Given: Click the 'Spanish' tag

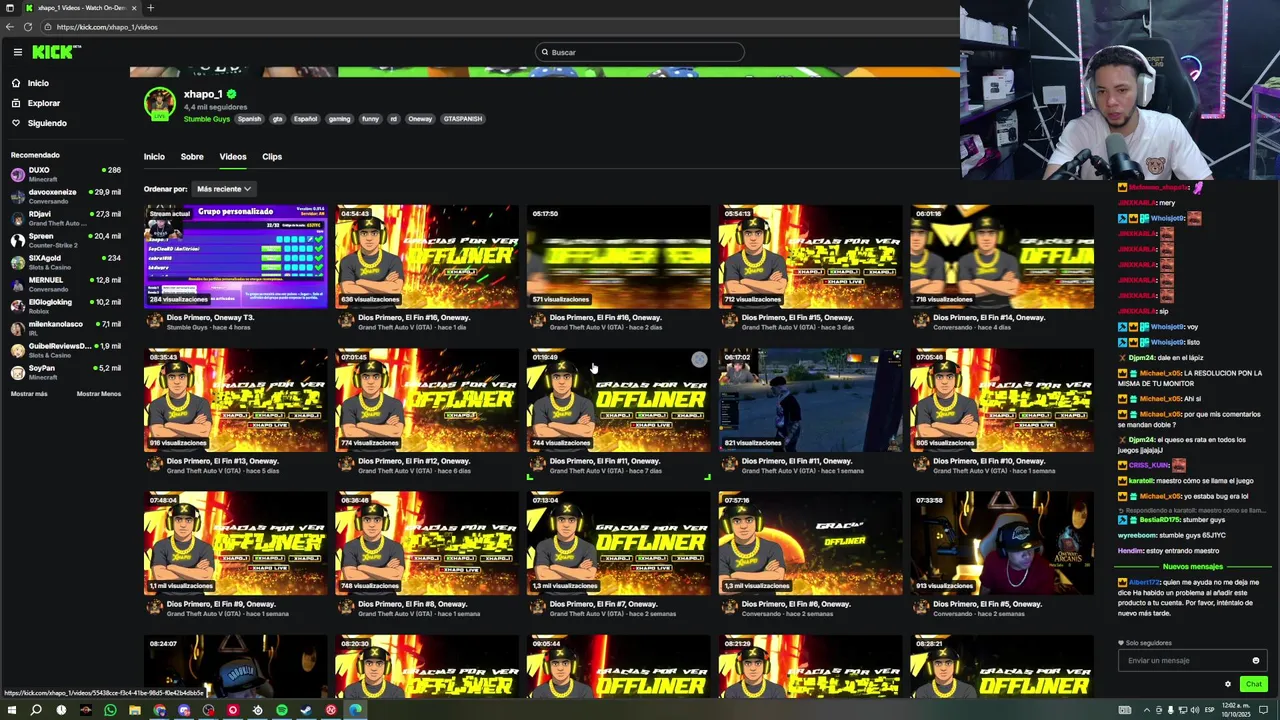Looking at the screenshot, I should [249, 119].
